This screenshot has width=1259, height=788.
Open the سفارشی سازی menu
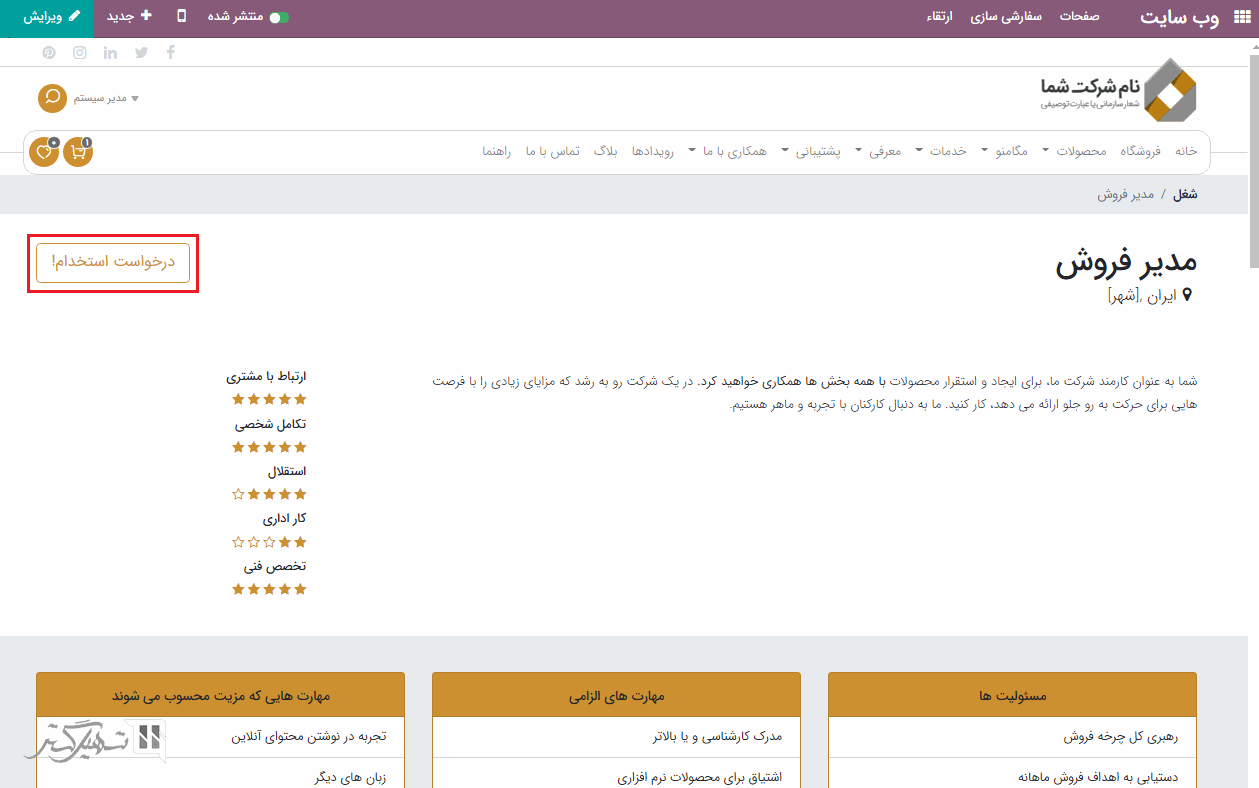pyautogui.click(x=1006, y=17)
